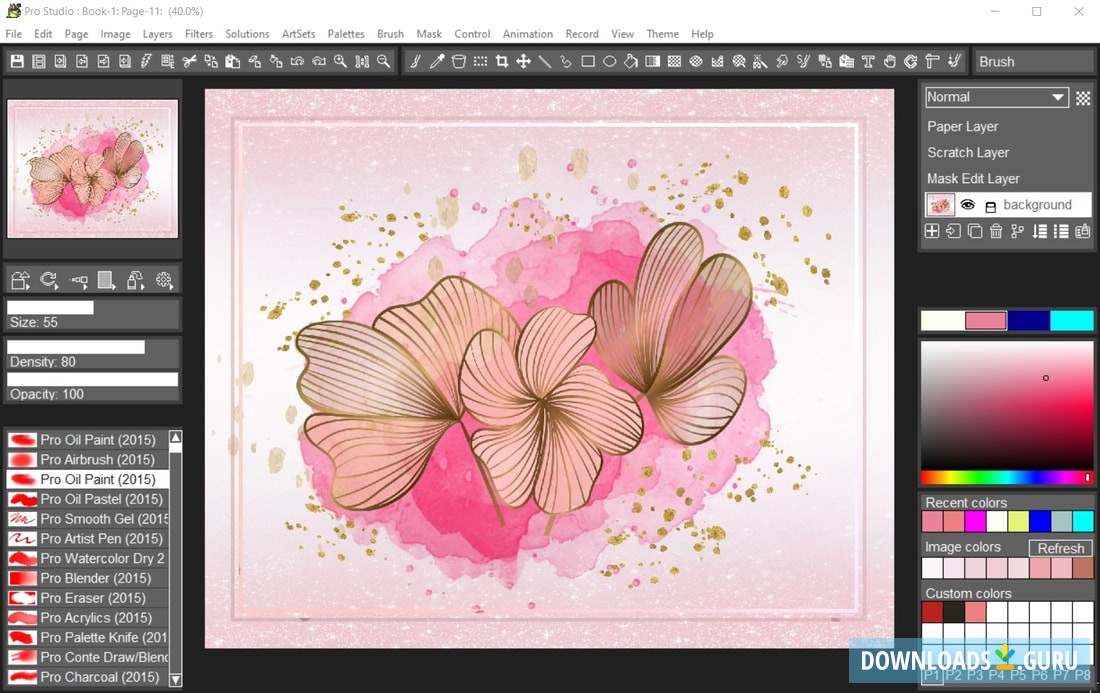Choose the Pro Charcoal (2015) brush
This screenshot has width=1100, height=693.
88,677
